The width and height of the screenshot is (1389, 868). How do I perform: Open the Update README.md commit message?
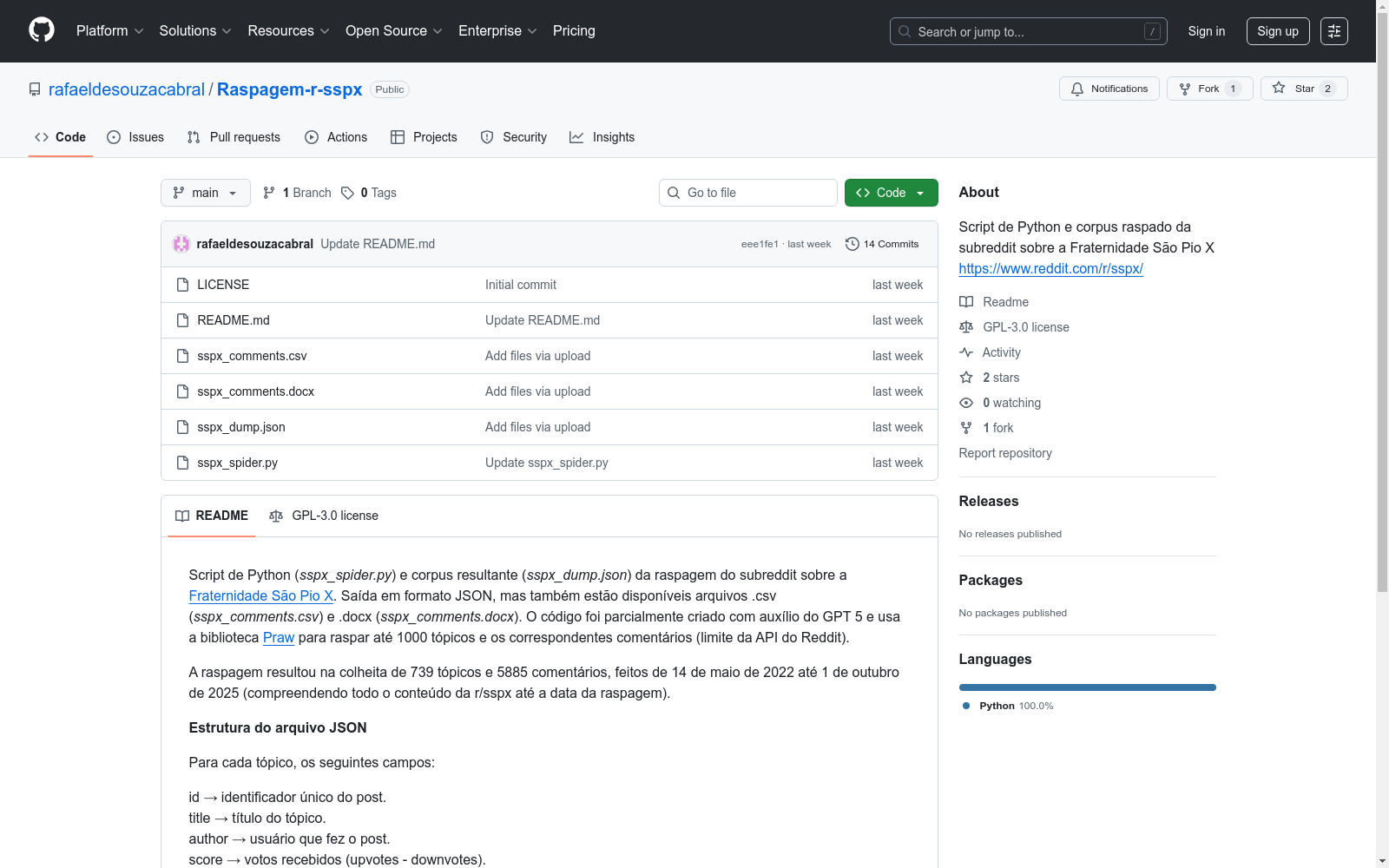[x=378, y=244]
